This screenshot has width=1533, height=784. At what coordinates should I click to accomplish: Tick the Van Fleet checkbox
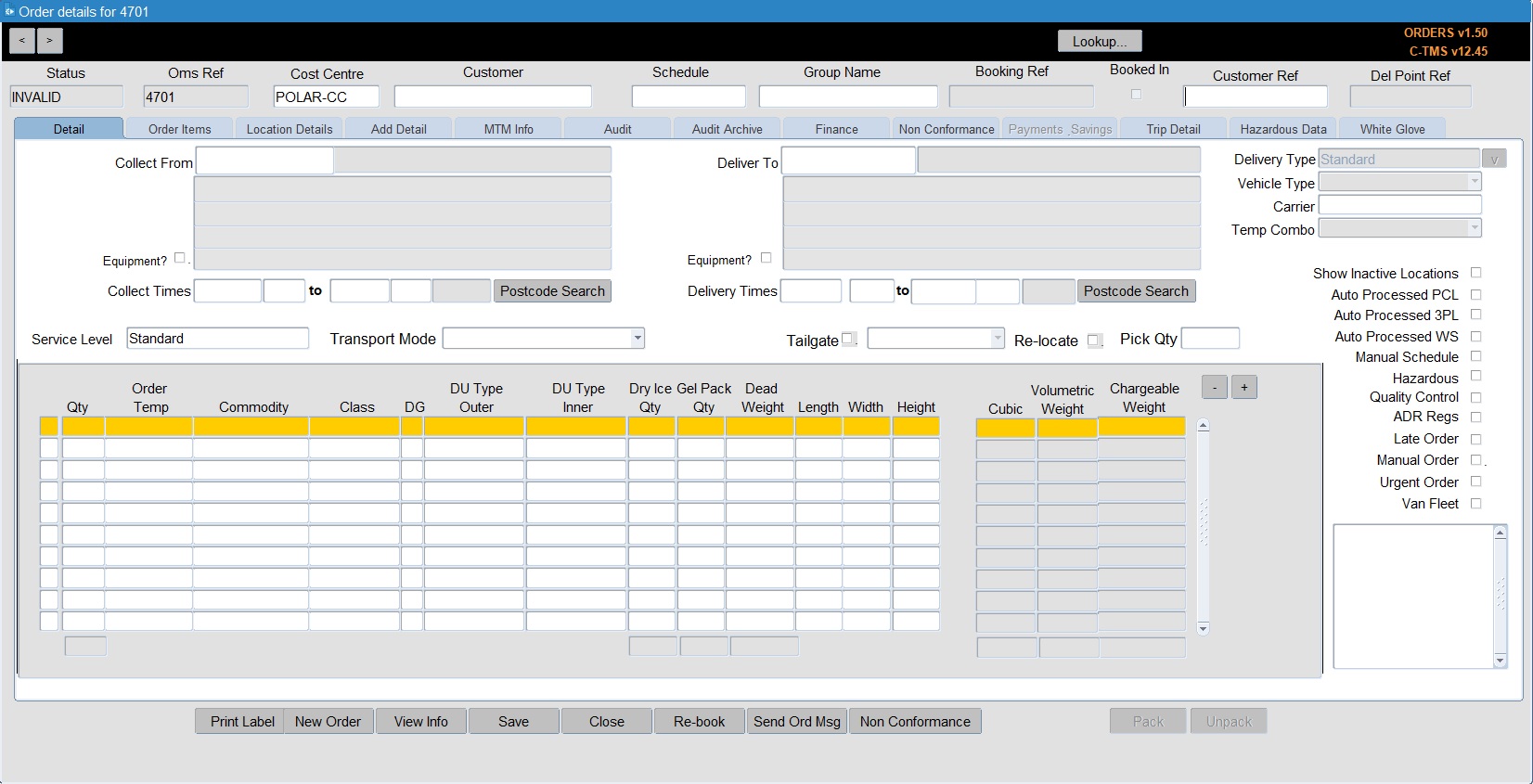pos(1475,504)
